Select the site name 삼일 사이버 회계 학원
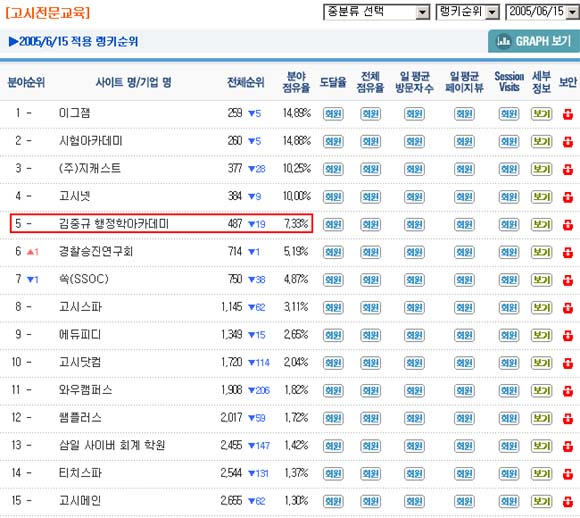Screen dimensions: 580x518 coord(112,445)
